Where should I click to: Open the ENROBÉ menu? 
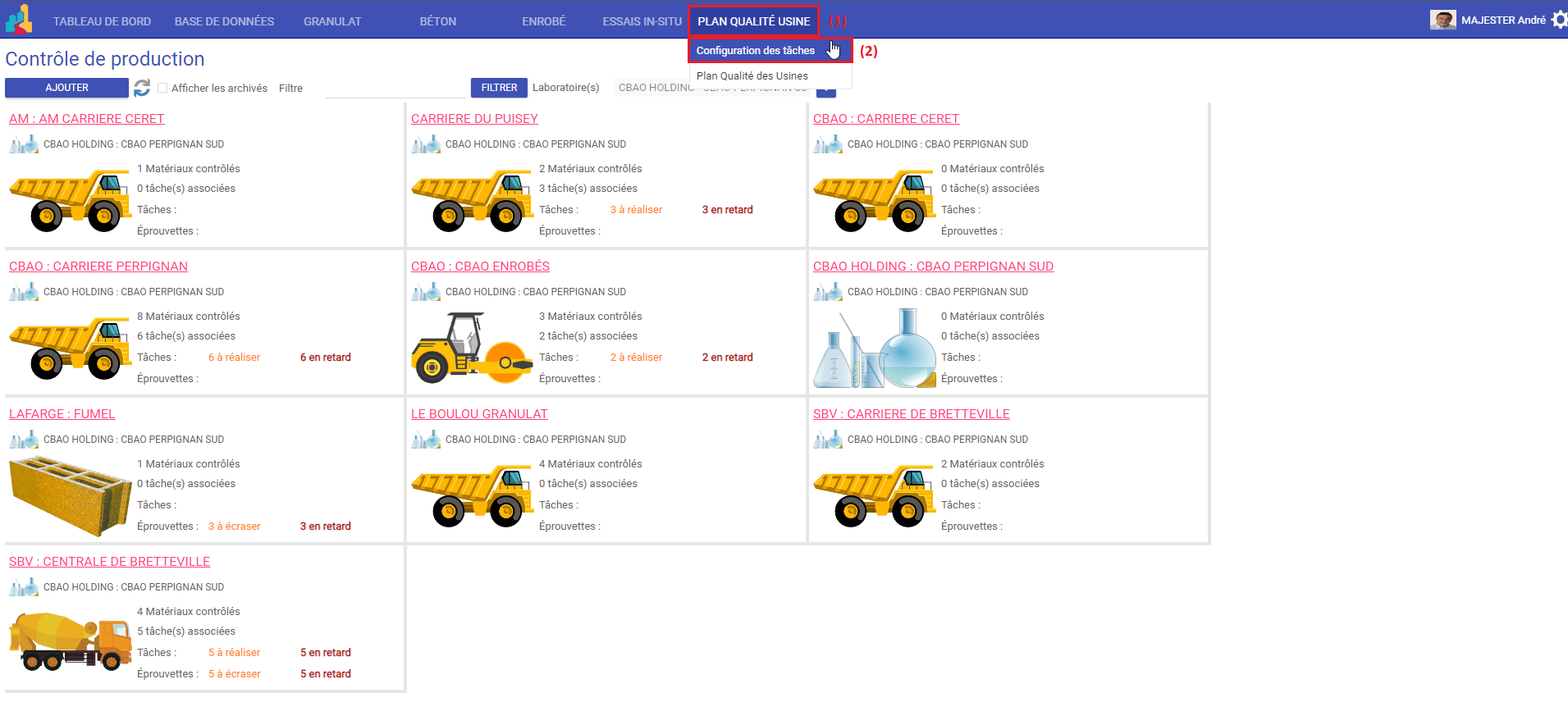[x=544, y=21]
